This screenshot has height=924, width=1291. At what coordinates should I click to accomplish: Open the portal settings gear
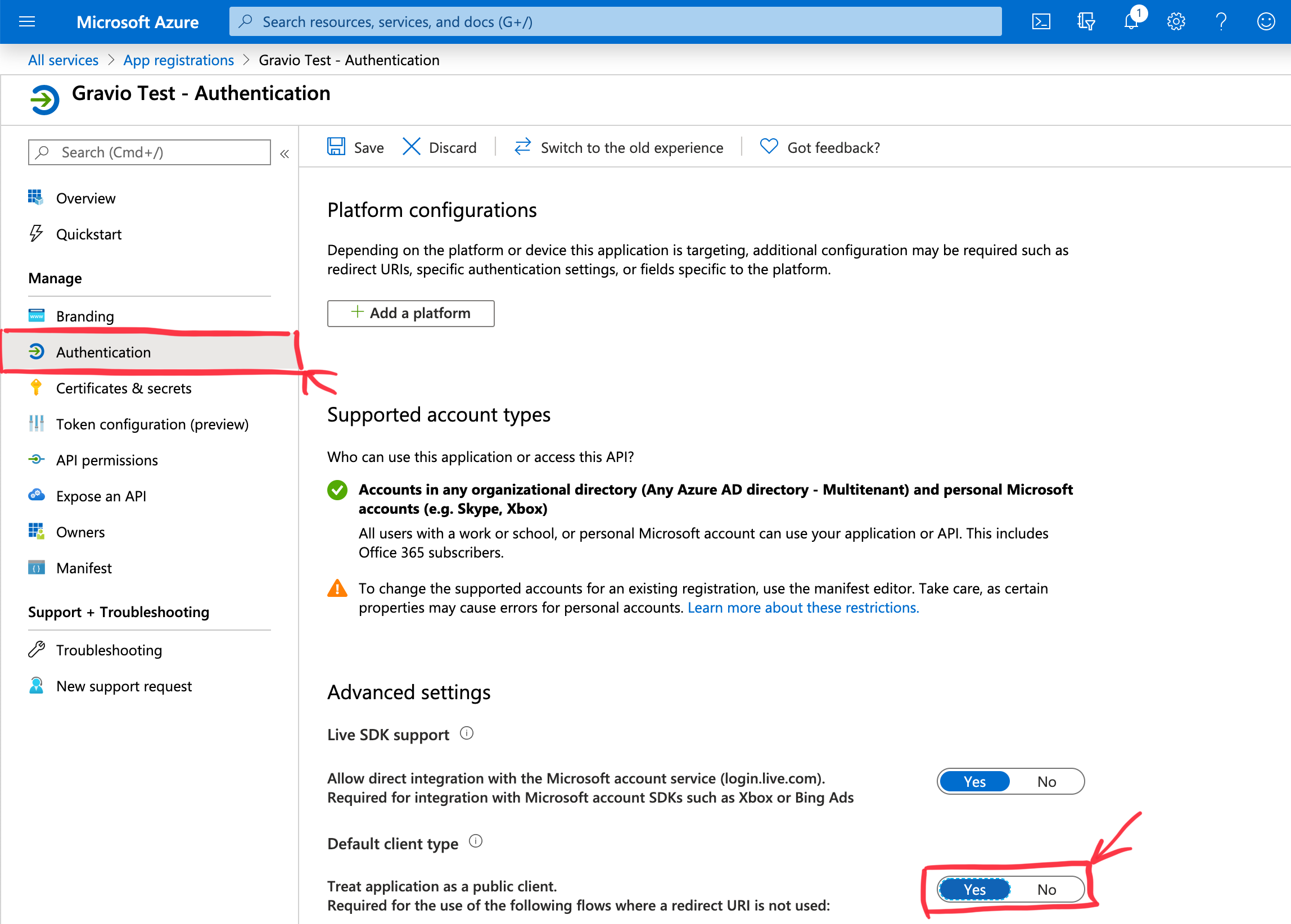[x=1176, y=21]
